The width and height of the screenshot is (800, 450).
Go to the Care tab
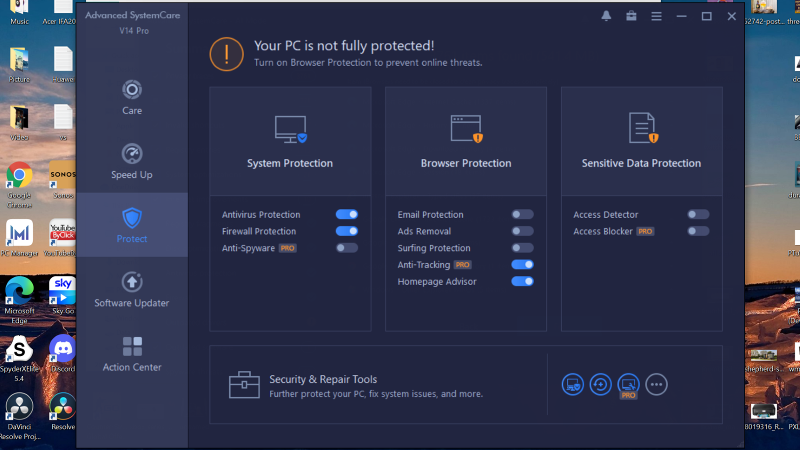[132, 97]
